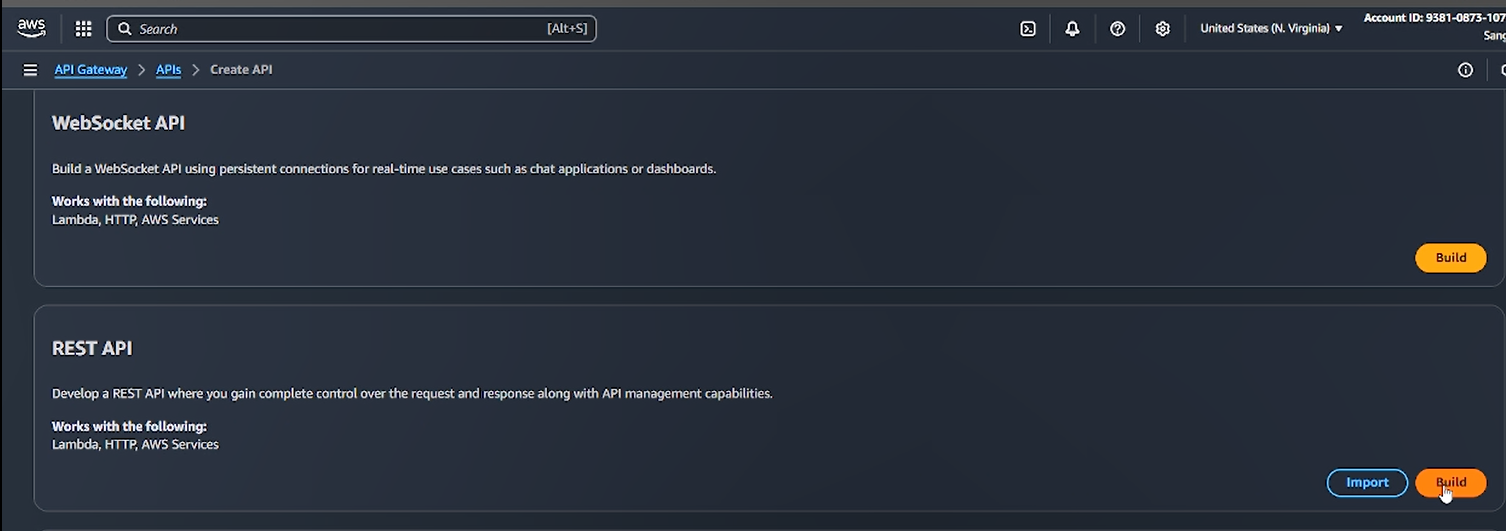Open the settings gear icon
Image resolution: width=1506 pixels, height=531 pixels.
[x=1162, y=29]
